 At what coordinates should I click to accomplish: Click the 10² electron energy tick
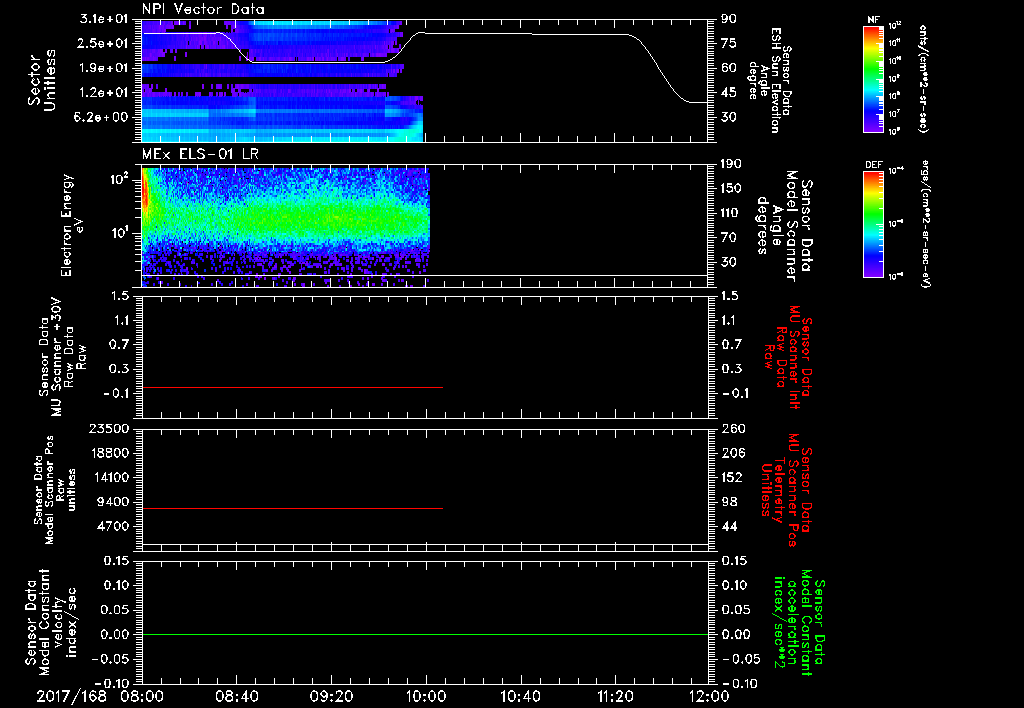(120, 178)
